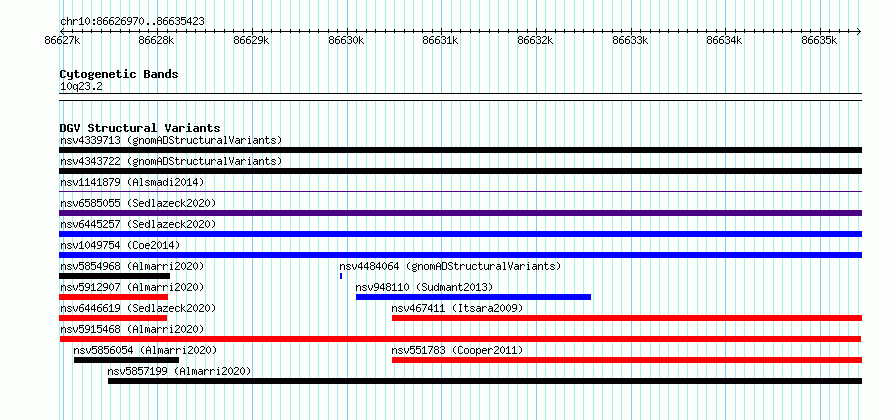Select the tiny blue marker under nsv4484064
890x420 pixels.
(x=341, y=276)
